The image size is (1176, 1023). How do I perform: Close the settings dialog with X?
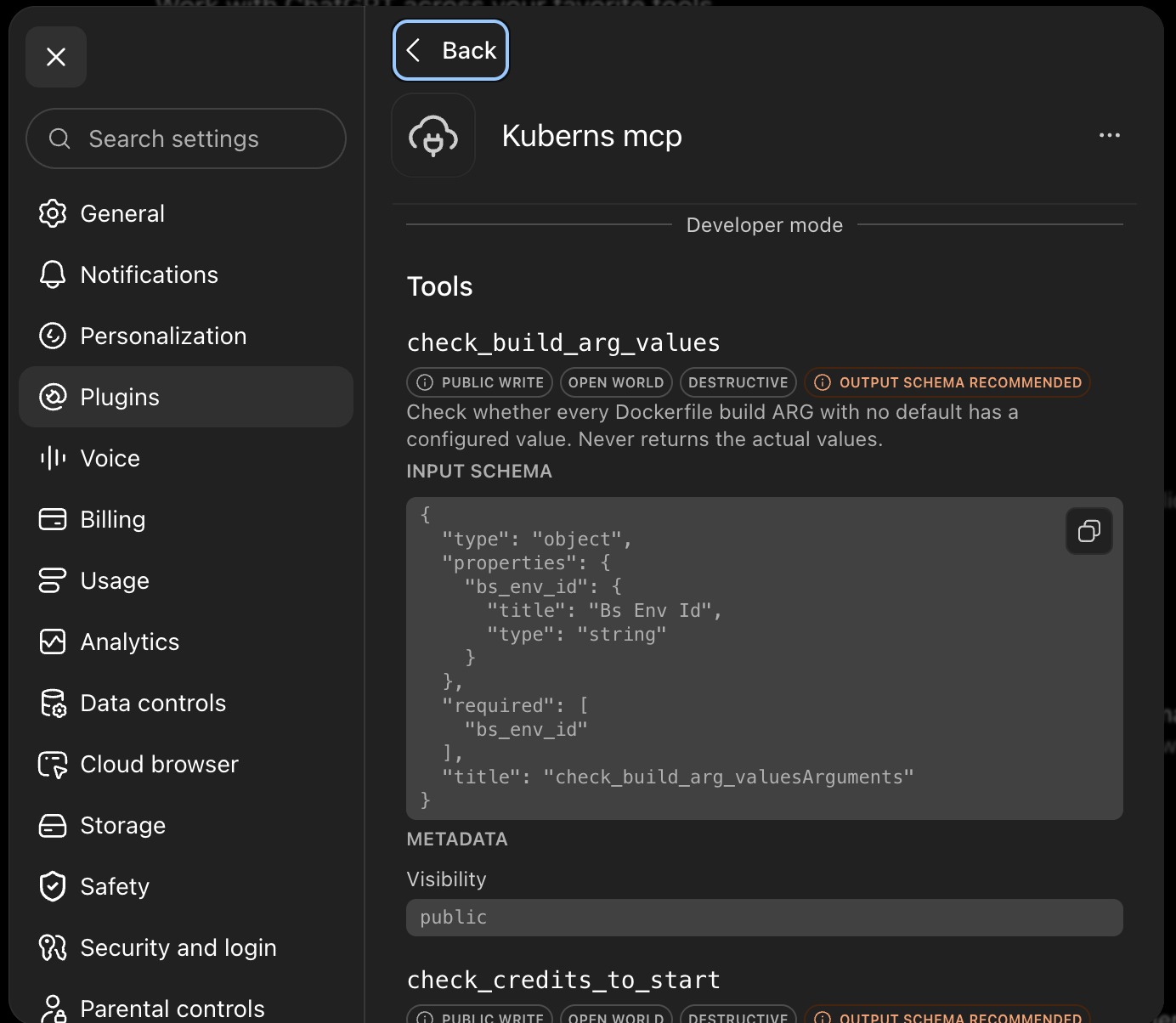(x=56, y=57)
